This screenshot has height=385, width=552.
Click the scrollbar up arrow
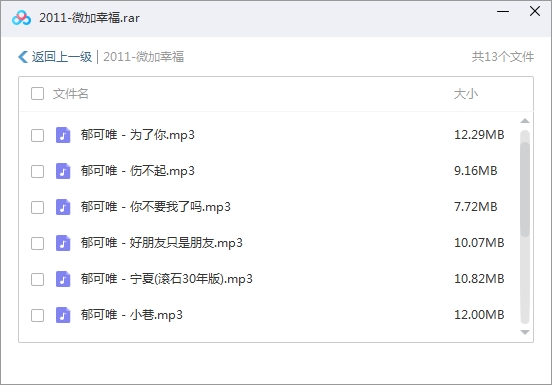pos(525,121)
